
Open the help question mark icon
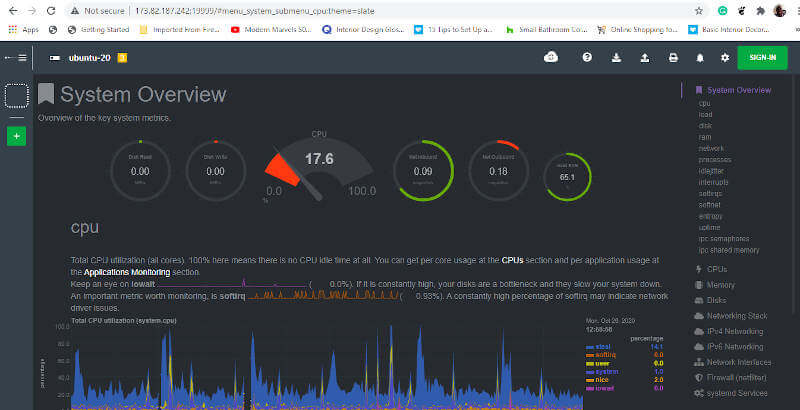click(587, 58)
